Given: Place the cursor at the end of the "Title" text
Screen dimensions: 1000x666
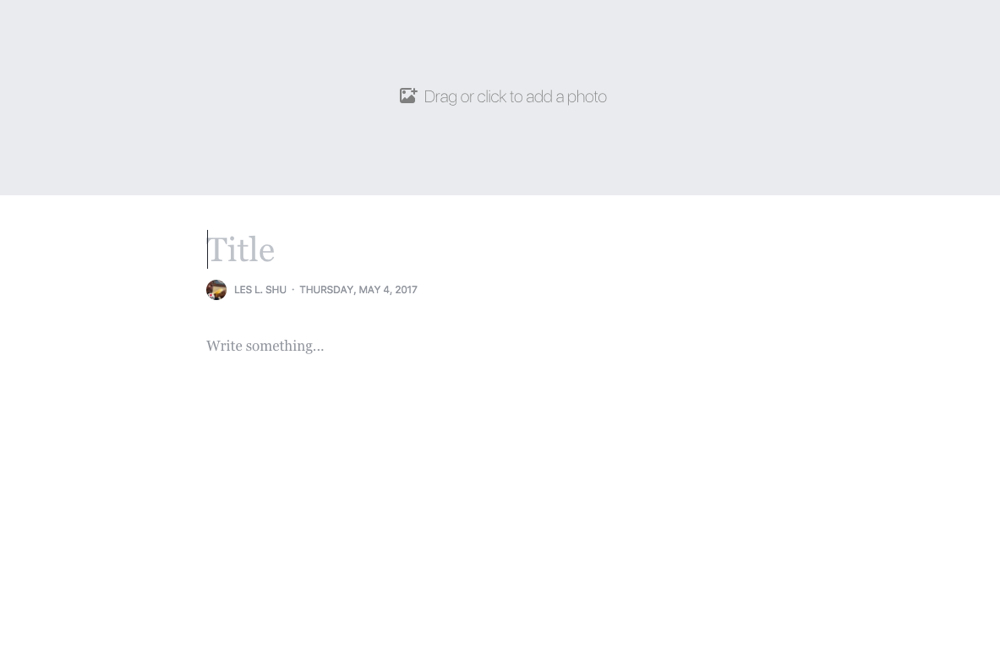Looking at the screenshot, I should coord(276,249).
